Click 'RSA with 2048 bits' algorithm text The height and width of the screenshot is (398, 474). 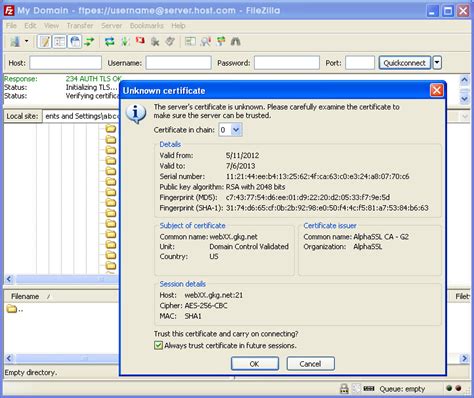click(x=255, y=187)
